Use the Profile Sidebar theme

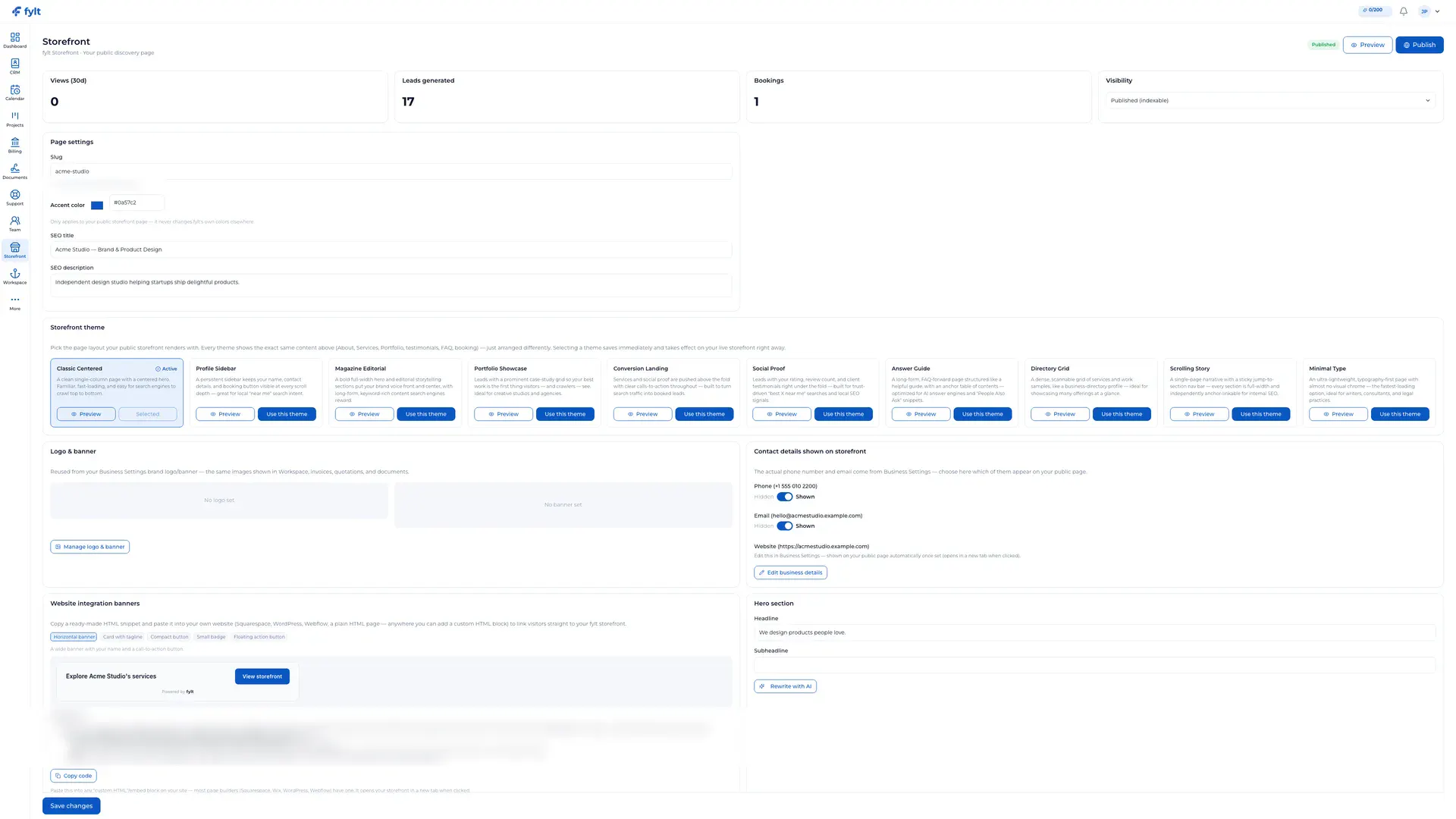(x=287, y=414)
